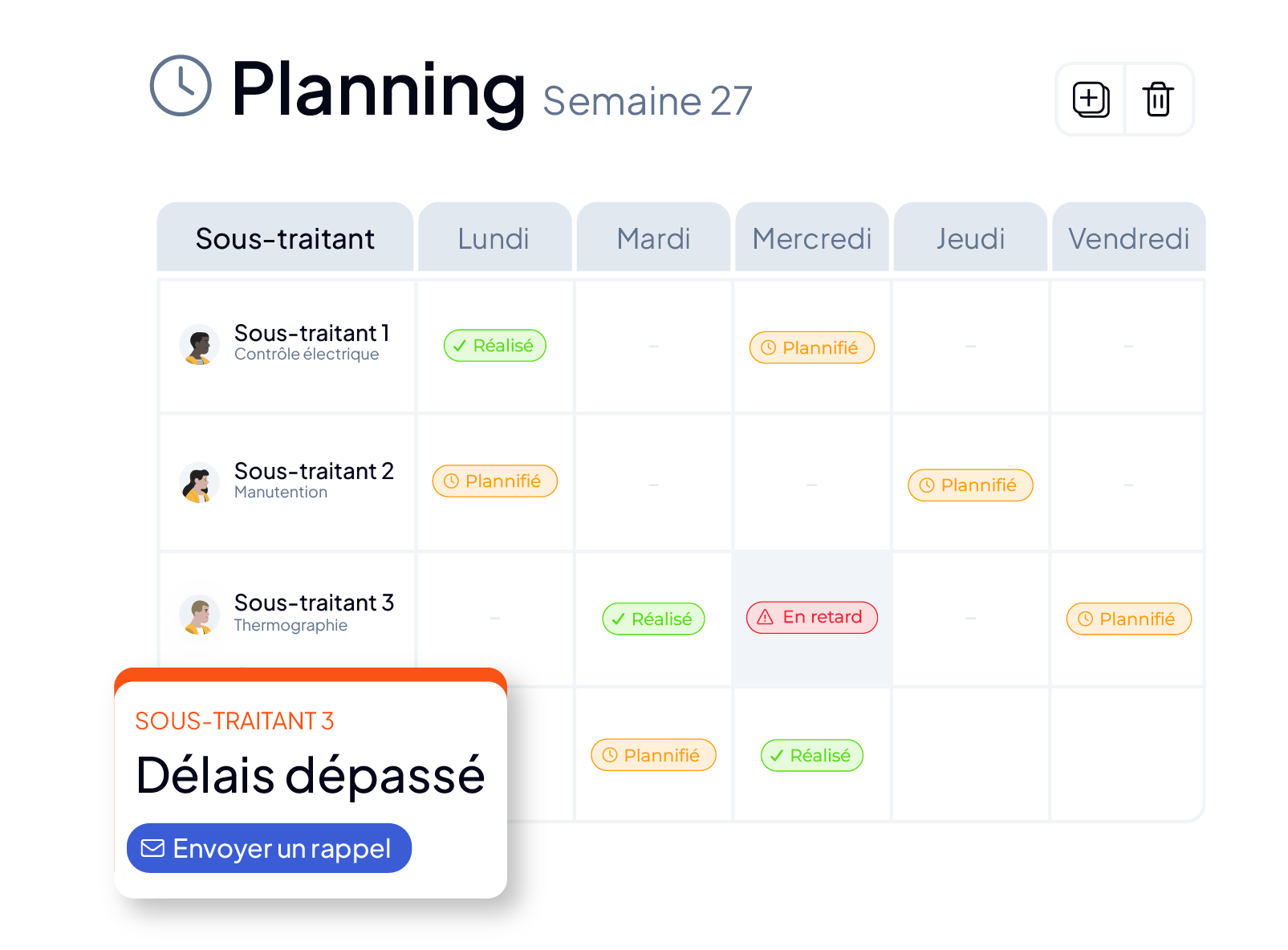Viewport: 1288px width, 950px height.
Task: Click the clock icon beside Planning
Action: click(x=181, y=86)
